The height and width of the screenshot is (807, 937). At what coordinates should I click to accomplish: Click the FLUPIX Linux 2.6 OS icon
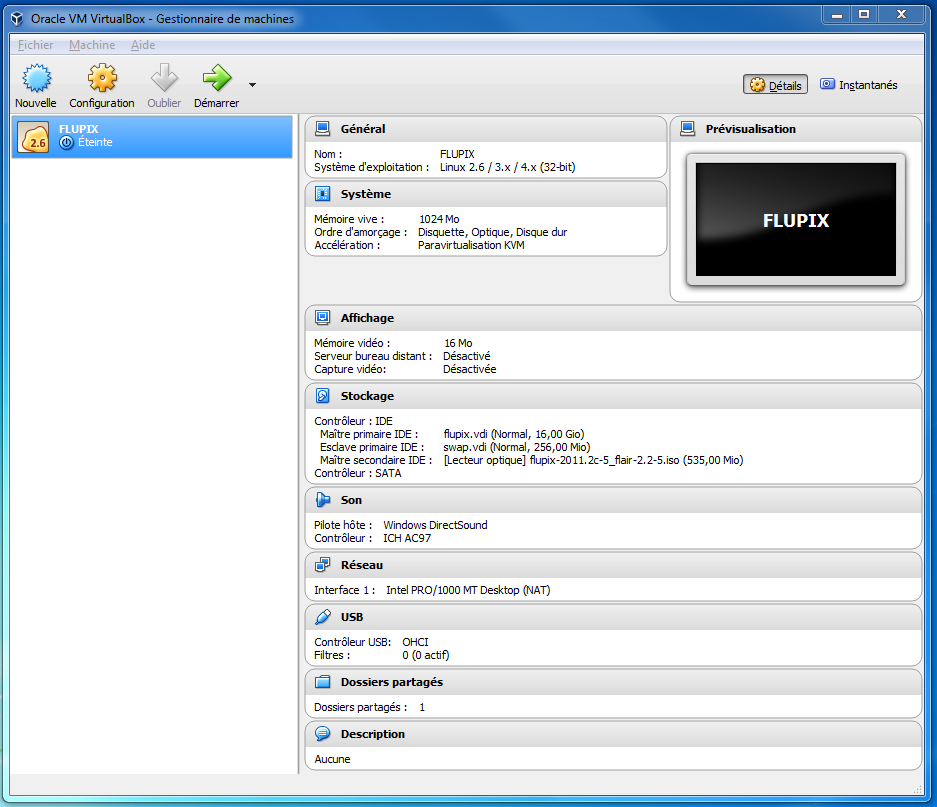(33, 137)
